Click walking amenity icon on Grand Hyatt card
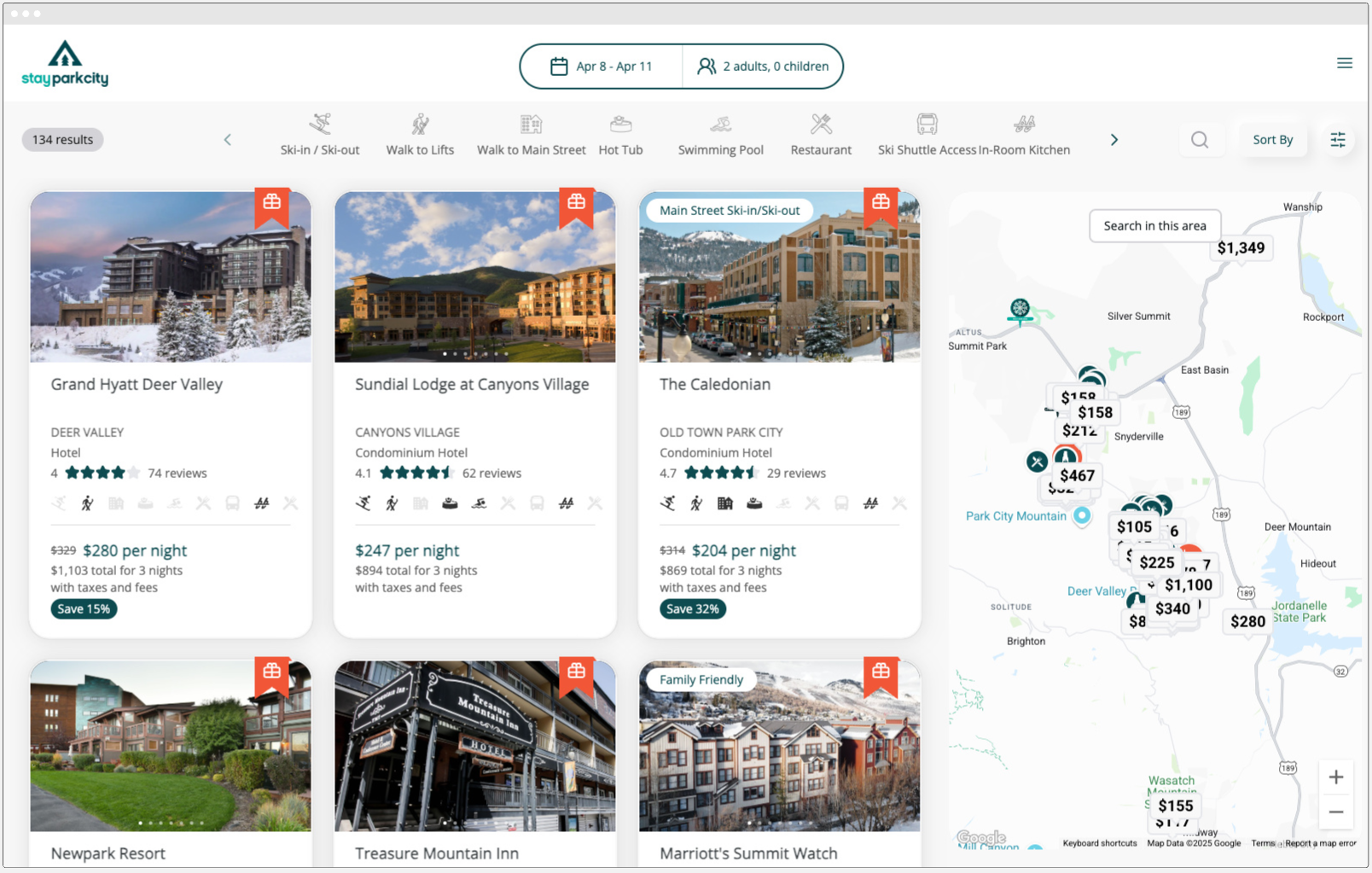Viewport: 1372px width, 873px height. pyautogui.click(x=88, y=503)
